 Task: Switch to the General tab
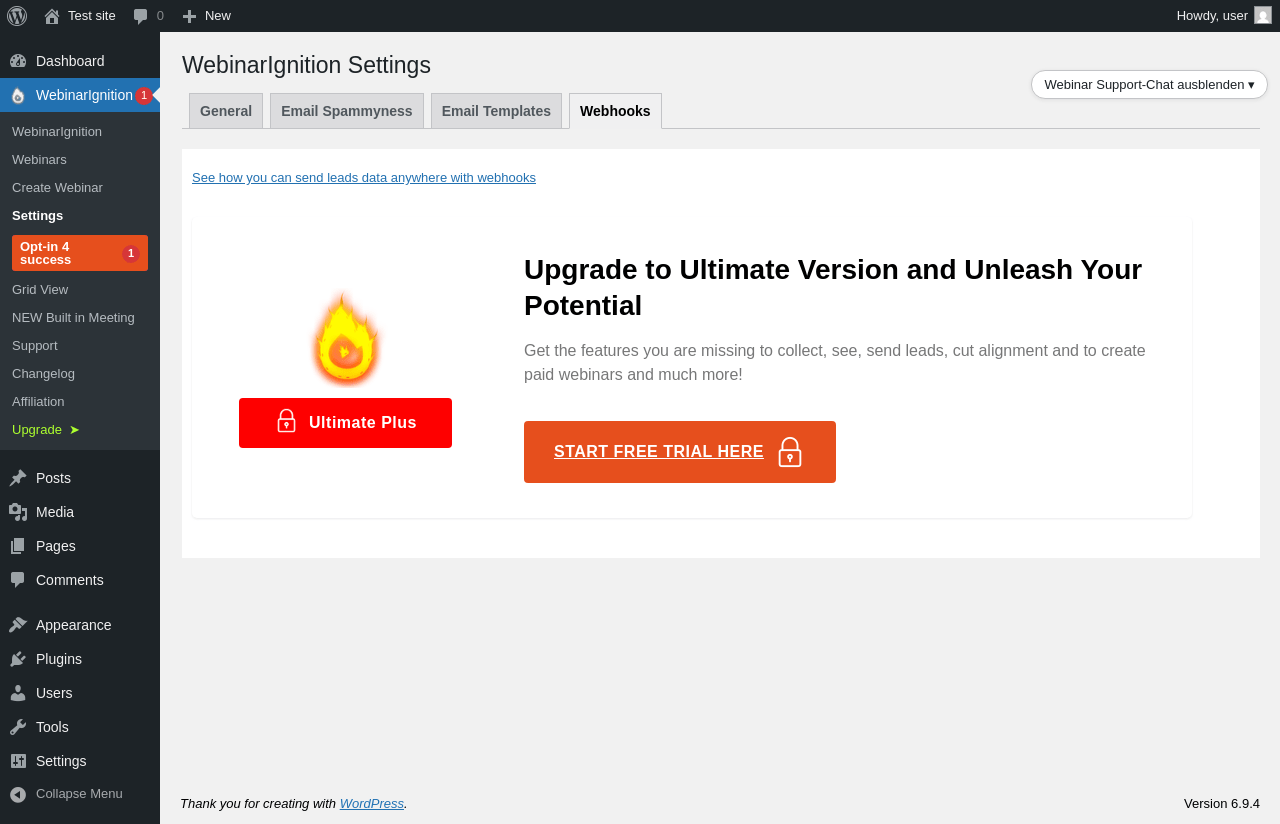click(x=226, y=111)
